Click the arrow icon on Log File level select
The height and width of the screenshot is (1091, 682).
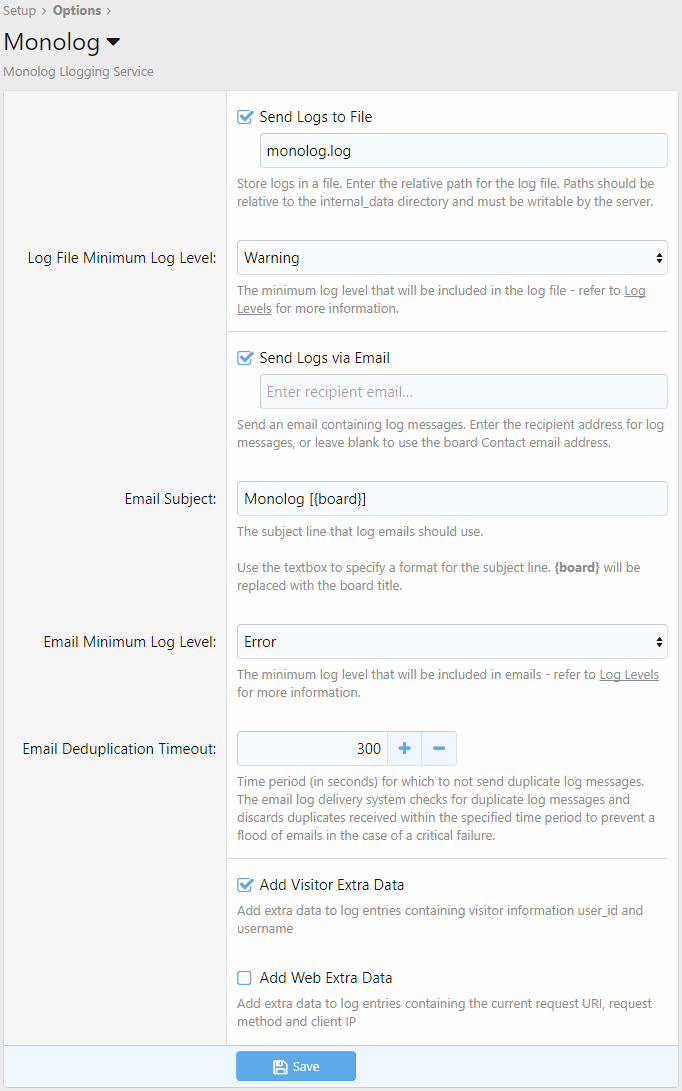tap(658, 258)
